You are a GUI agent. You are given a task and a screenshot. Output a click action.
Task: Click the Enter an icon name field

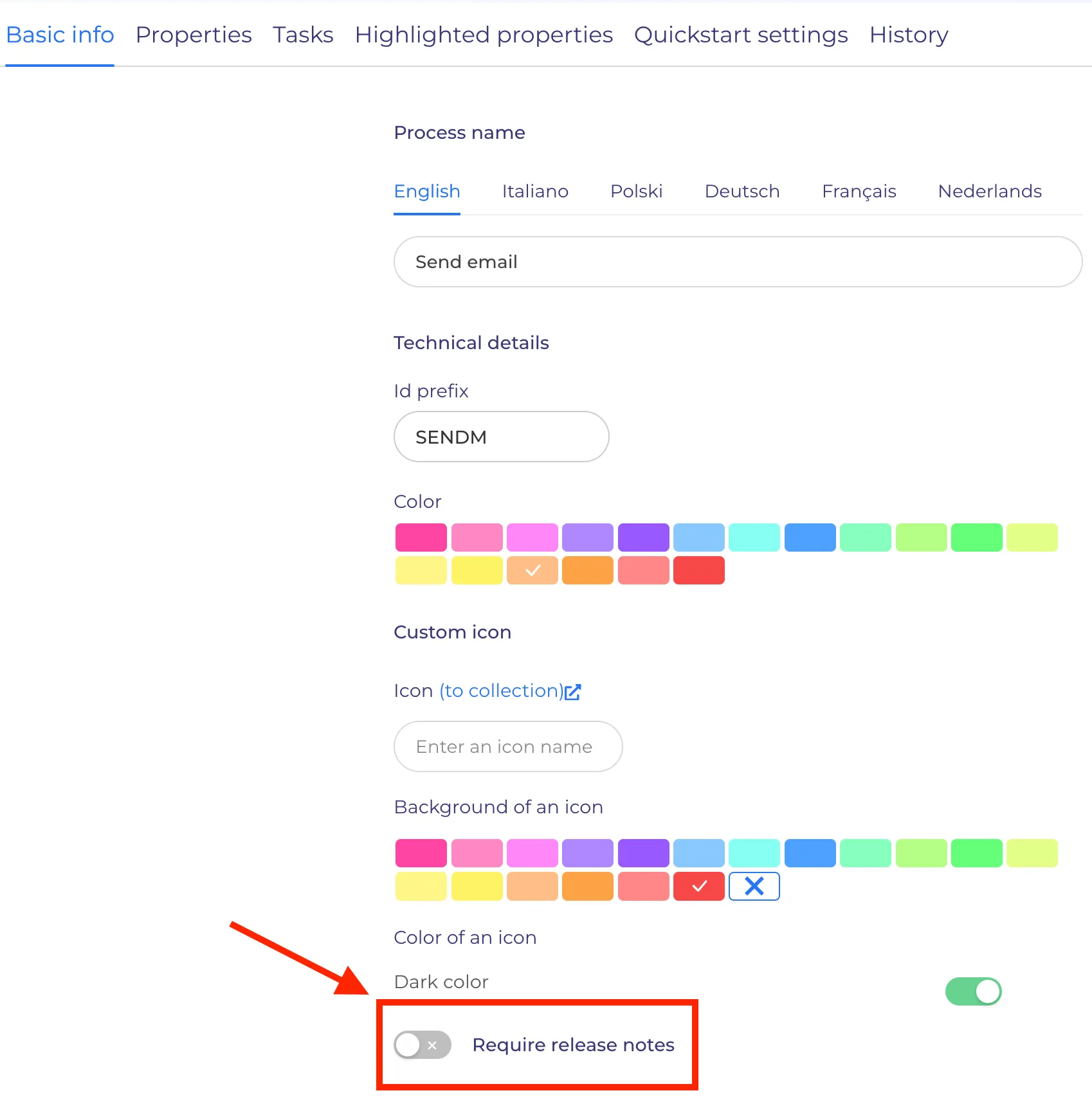click(508, 746)
